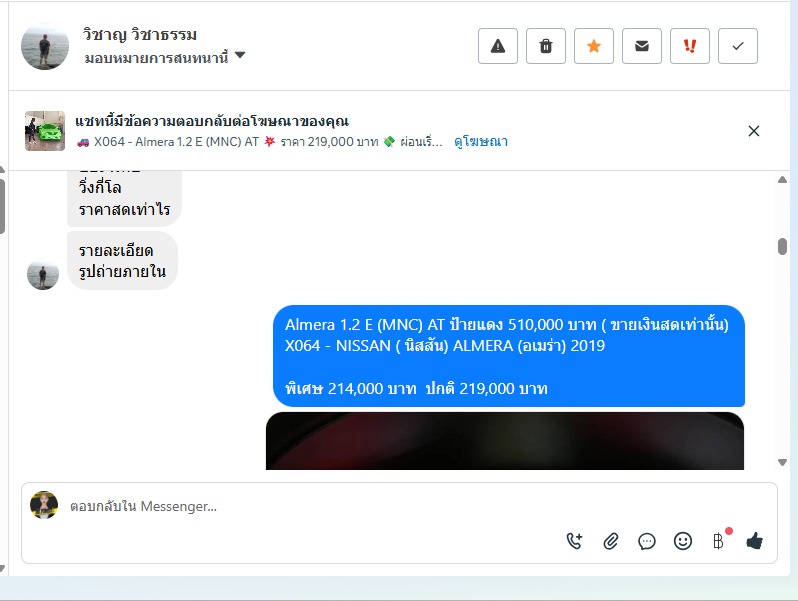Delete conversation with the trash icon
The image size is (798, 601).
pos(546,46)
